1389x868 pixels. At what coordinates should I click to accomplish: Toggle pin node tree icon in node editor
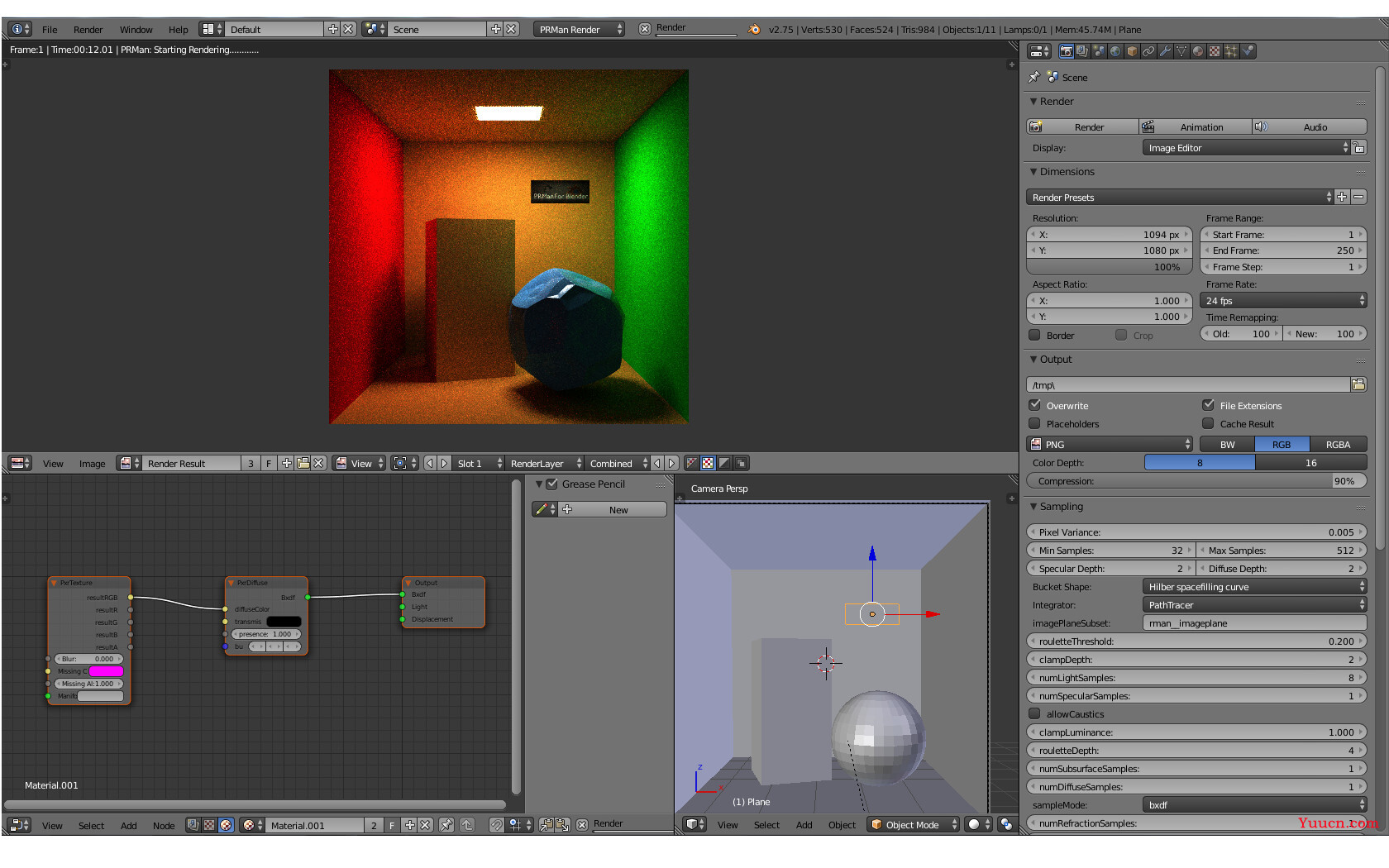(x=446, y=825)
